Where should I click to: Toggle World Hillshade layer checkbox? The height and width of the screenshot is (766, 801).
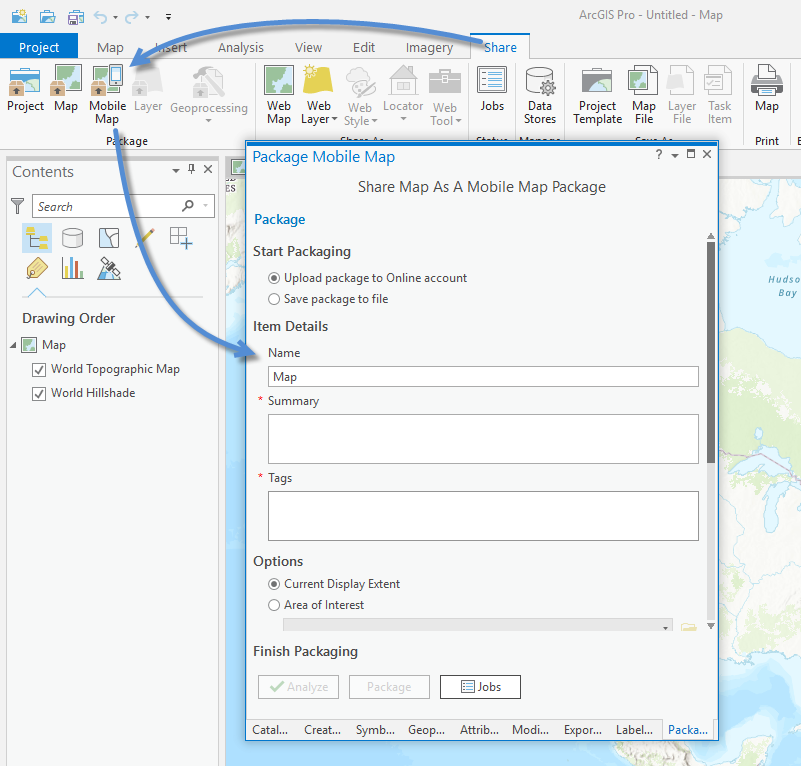(39, 393)
